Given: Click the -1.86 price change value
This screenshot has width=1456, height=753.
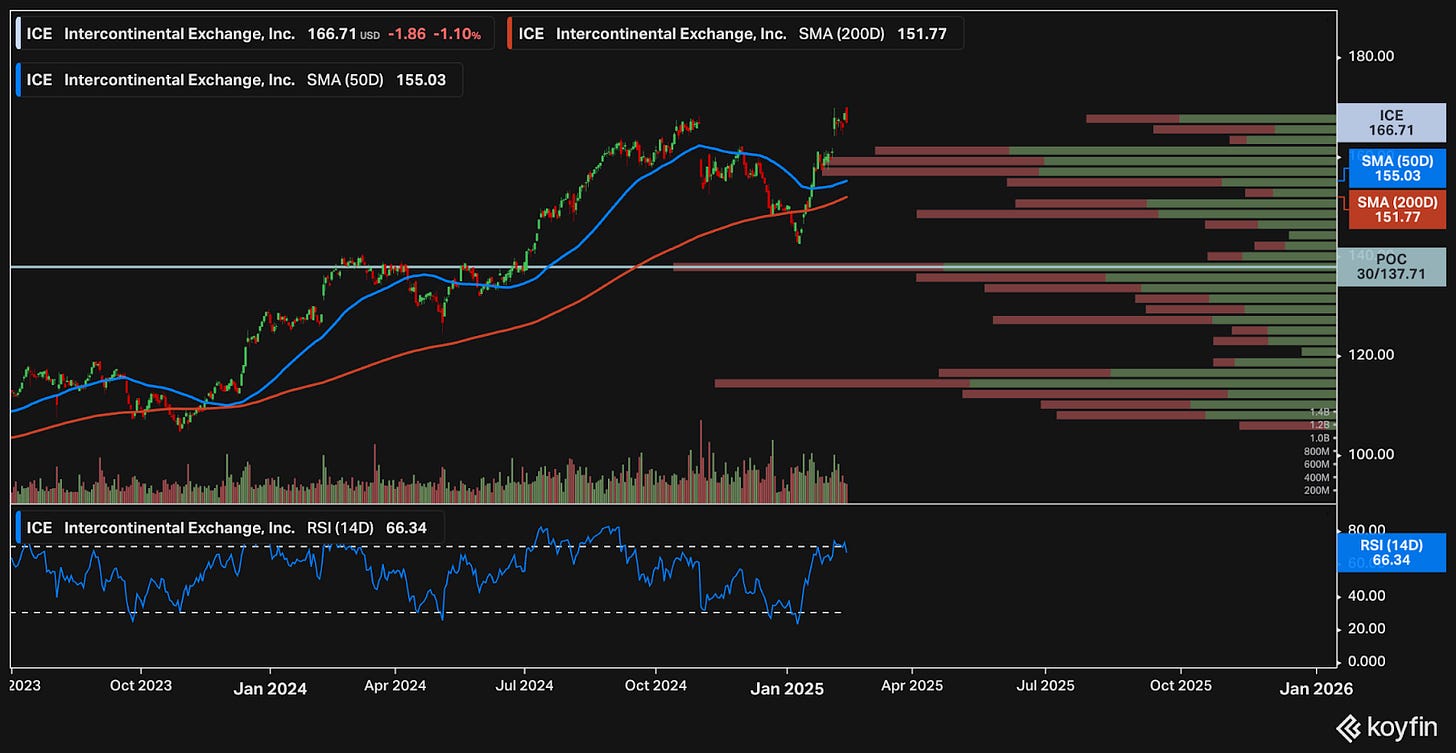Looking at the screenshot, I should [x=406, y=34].
